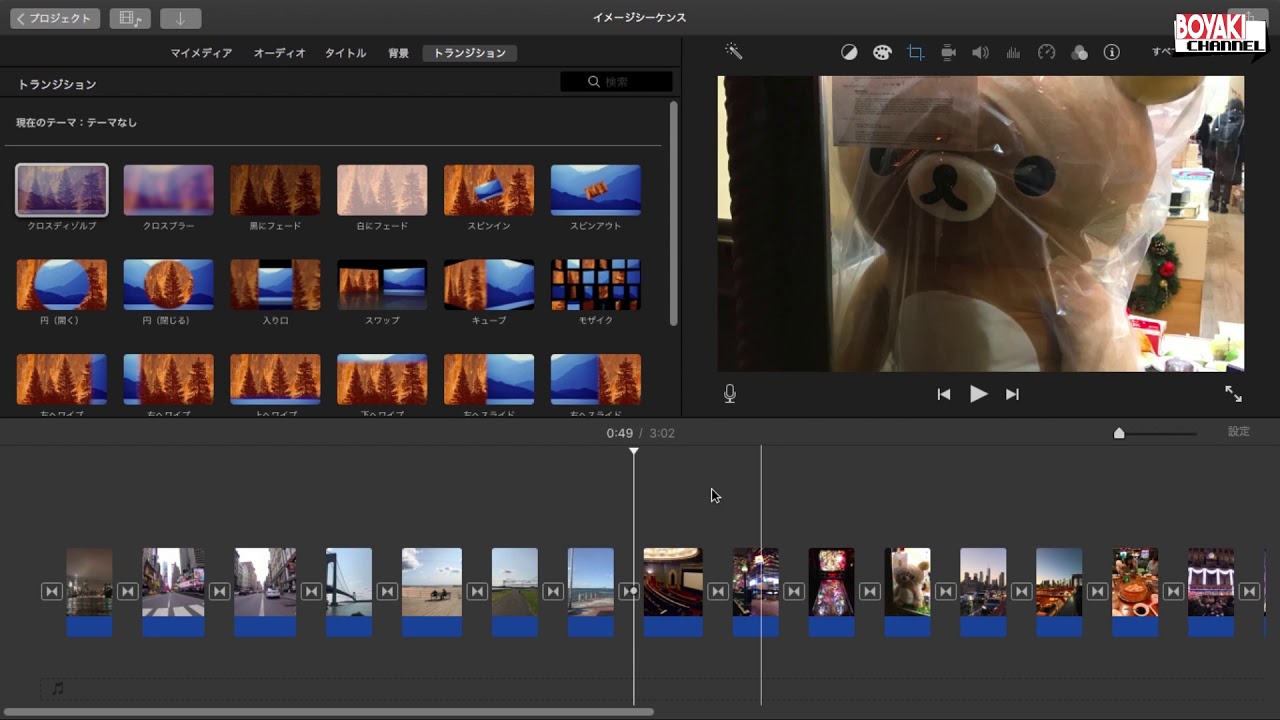Viewport: 1280px width, 720px height.
Task: Open the volume speaker adjustment
Action: [x=981, y=53]
